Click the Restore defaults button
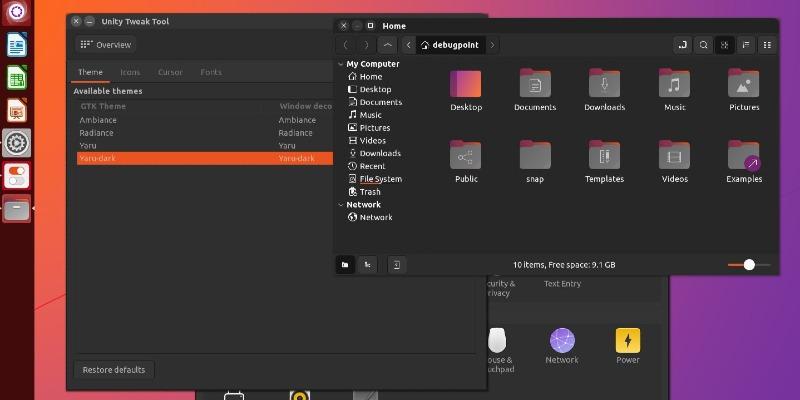This screenshot has height=400, width=800. pyautogui.click(x=114, y=370)
